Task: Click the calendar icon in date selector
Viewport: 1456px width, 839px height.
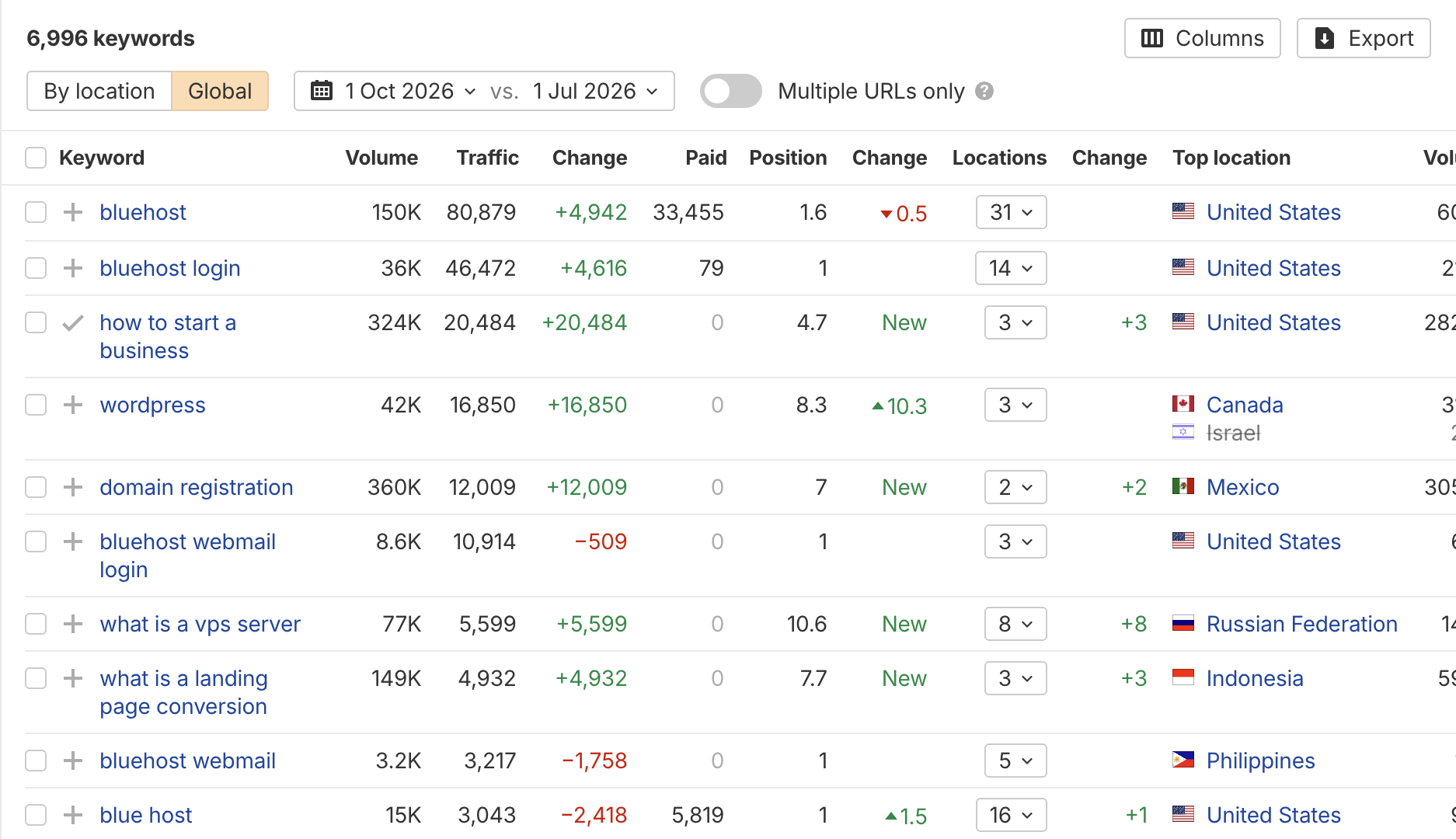Action: [x=322, y=91]
